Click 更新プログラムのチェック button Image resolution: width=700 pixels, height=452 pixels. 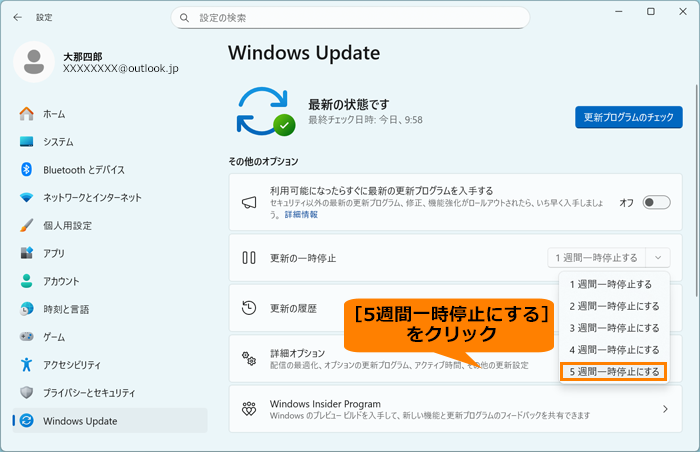point(629,117)
